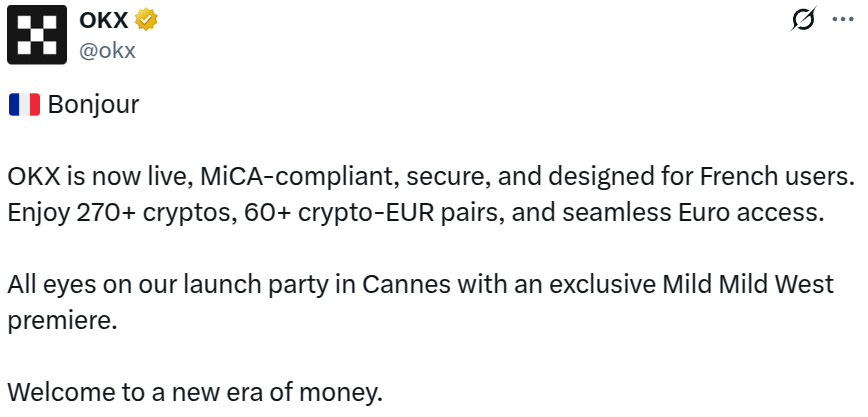Open the three-dot More options menu
Image resolution: width=868 pixels, height=417 pixels.
click(841, 19)
